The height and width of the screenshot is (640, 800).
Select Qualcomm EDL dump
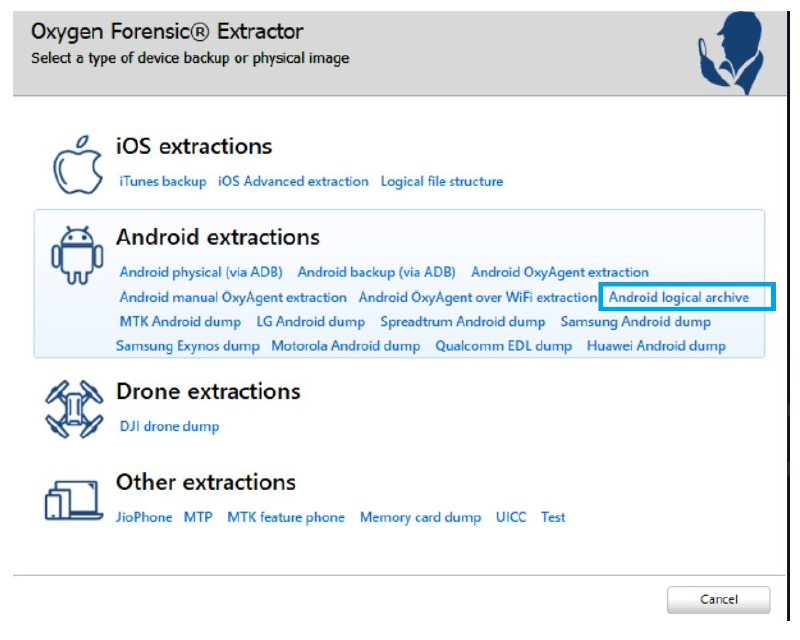[504, 346]
